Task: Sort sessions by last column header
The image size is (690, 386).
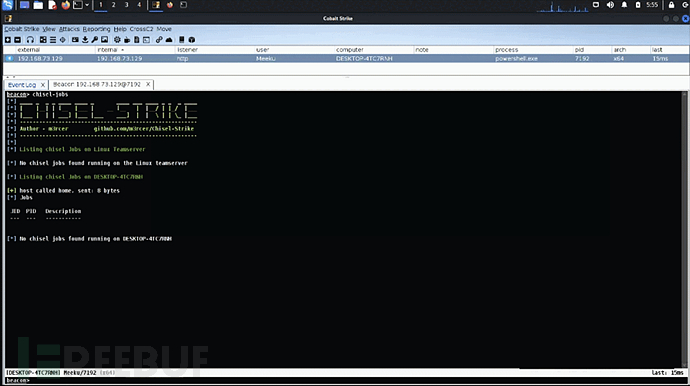Action: 670,50
